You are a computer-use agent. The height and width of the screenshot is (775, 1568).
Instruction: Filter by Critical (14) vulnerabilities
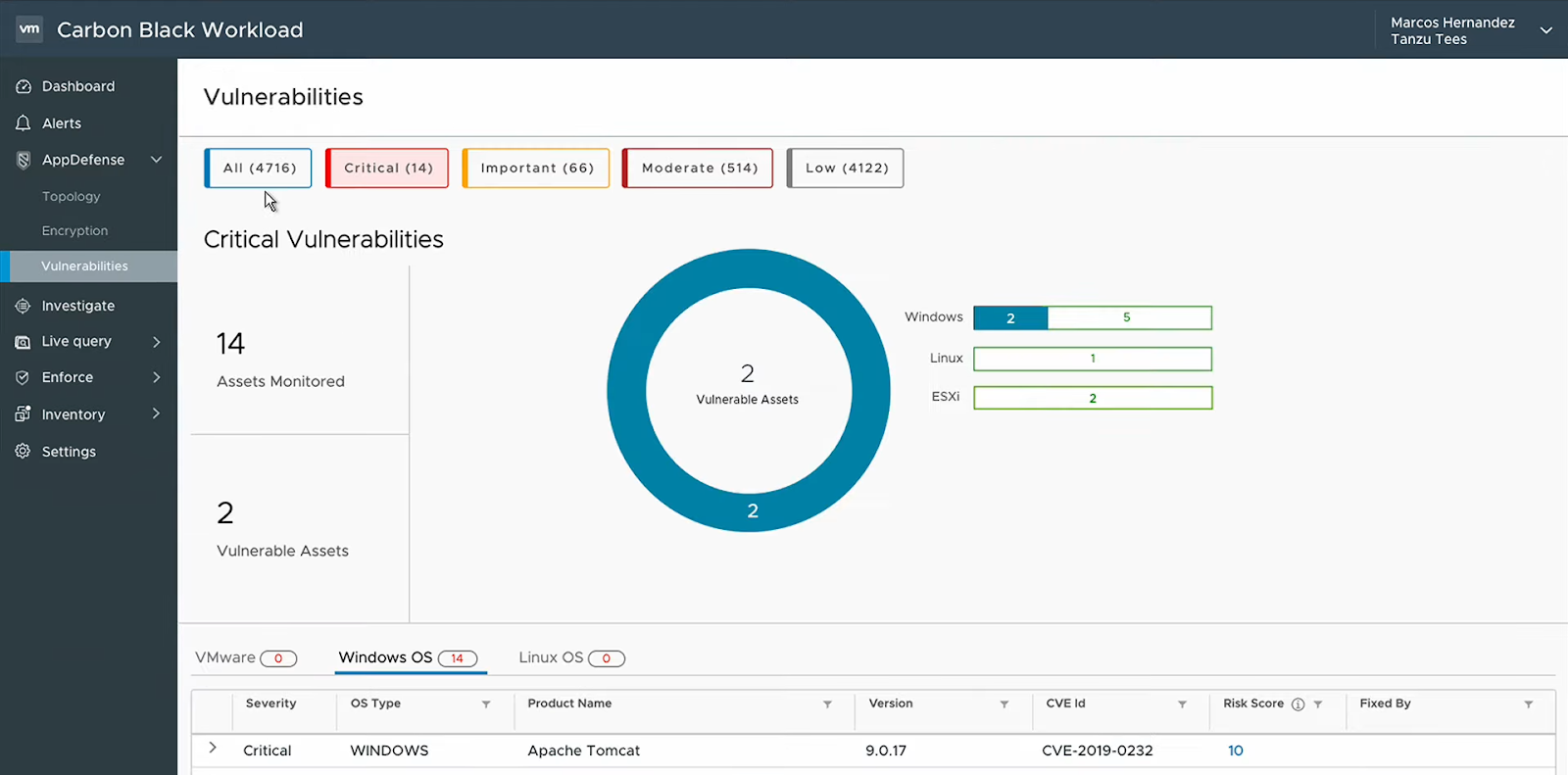(x=387, y=169)
